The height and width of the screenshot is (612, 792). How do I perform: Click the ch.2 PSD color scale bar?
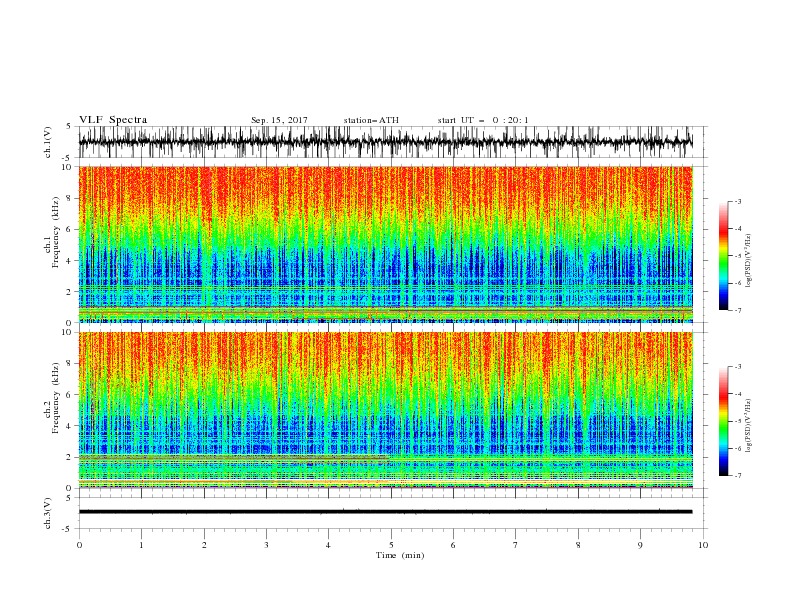724,421
